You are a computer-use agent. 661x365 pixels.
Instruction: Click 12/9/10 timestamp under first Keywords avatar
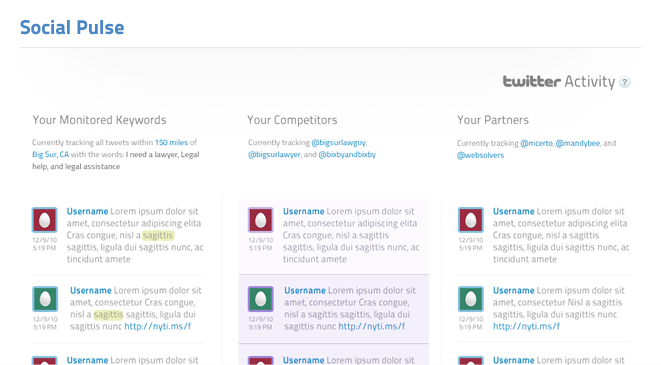[45, 240]
